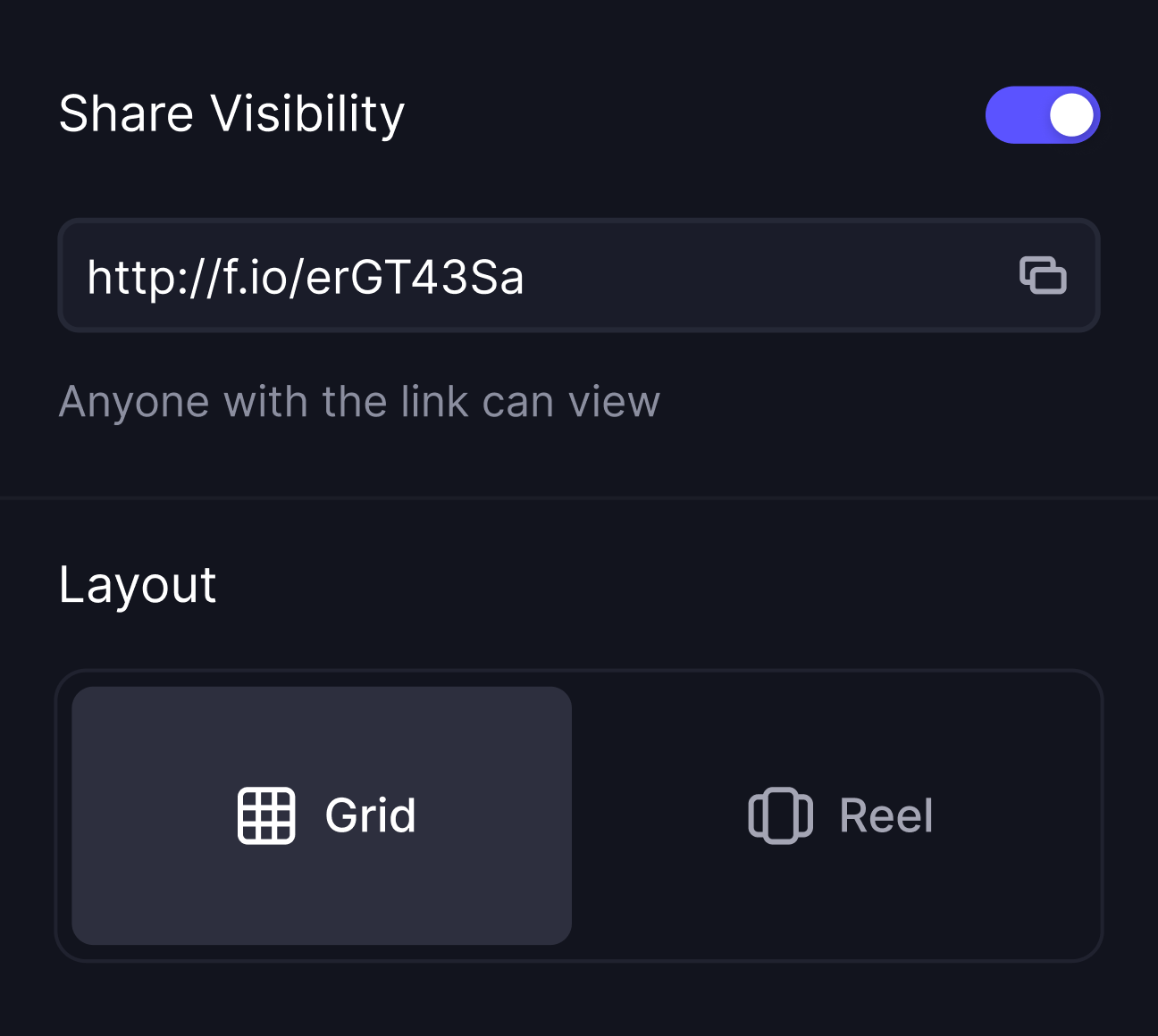Click the grid symbol beside the Grid label
This screenshot has width=1158, height=1036.
coord(265,815)
